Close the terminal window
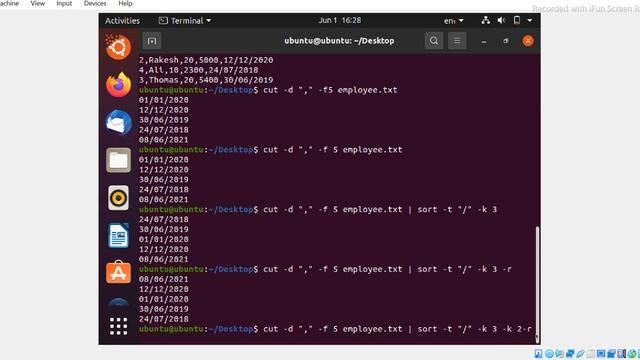 coord(528,41)
